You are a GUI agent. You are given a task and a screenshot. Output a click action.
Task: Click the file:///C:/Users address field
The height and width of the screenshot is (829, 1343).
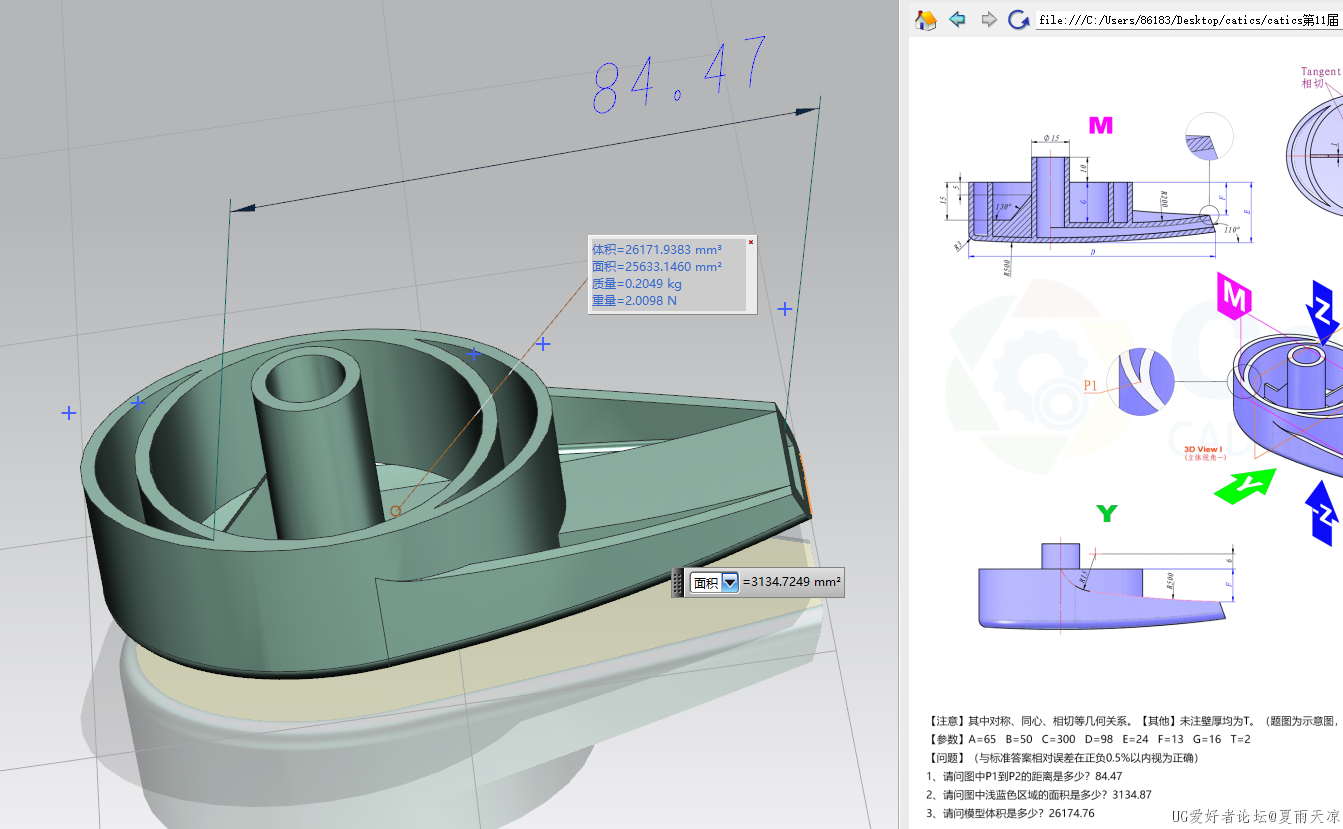point(1189,20)
